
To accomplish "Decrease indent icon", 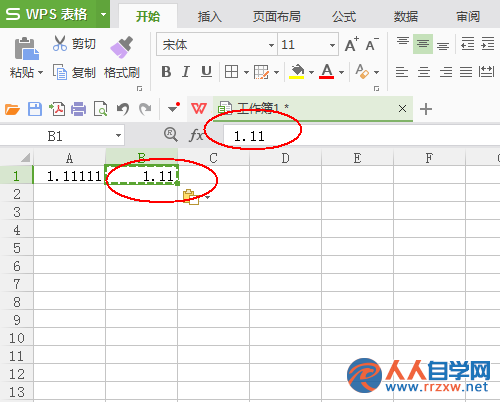I will click(x=467, y=44).
